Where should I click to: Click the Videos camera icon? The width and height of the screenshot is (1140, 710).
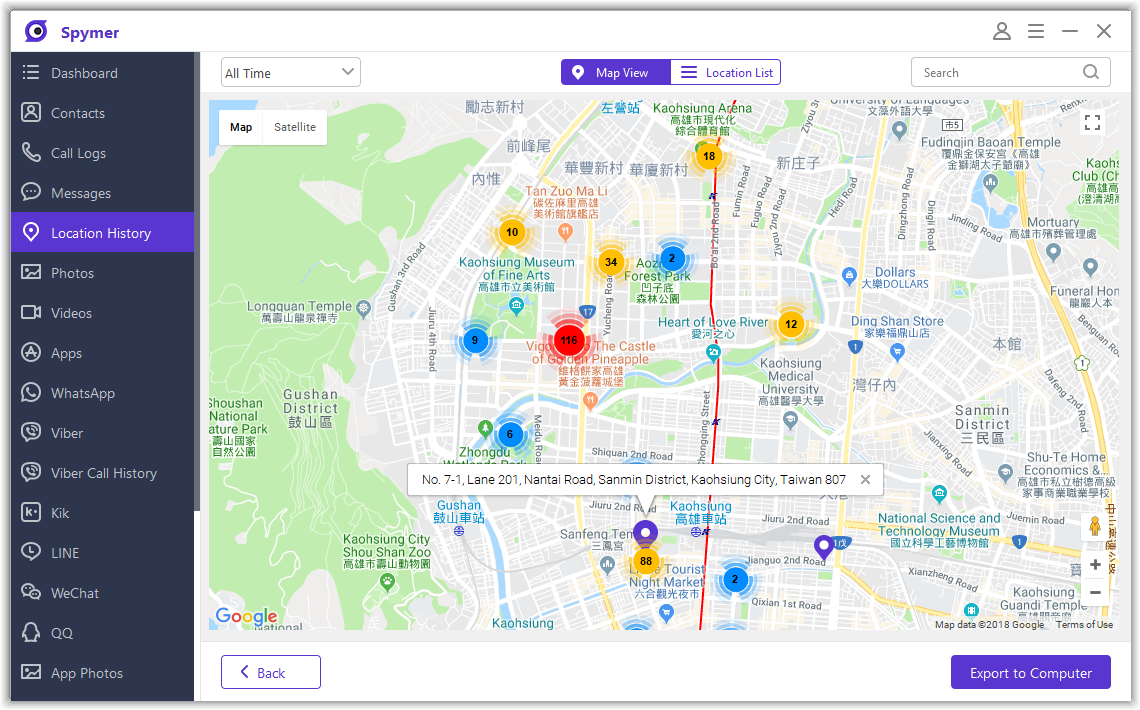(31, 312)
